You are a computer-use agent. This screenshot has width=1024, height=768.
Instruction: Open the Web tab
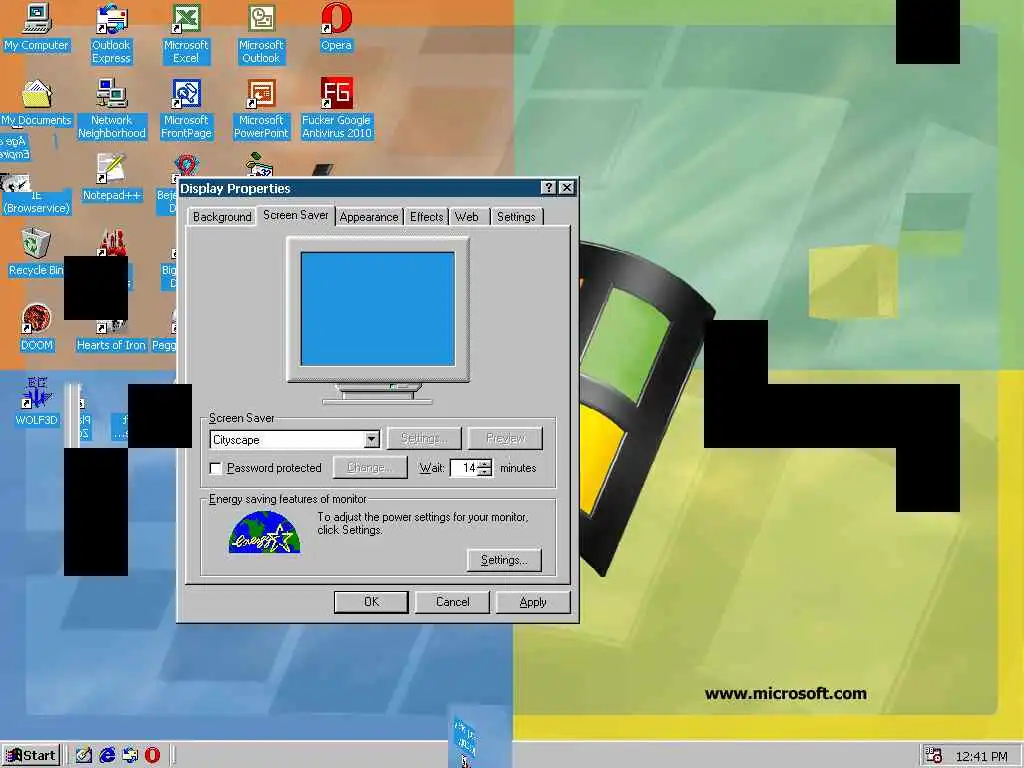(467, 217)
